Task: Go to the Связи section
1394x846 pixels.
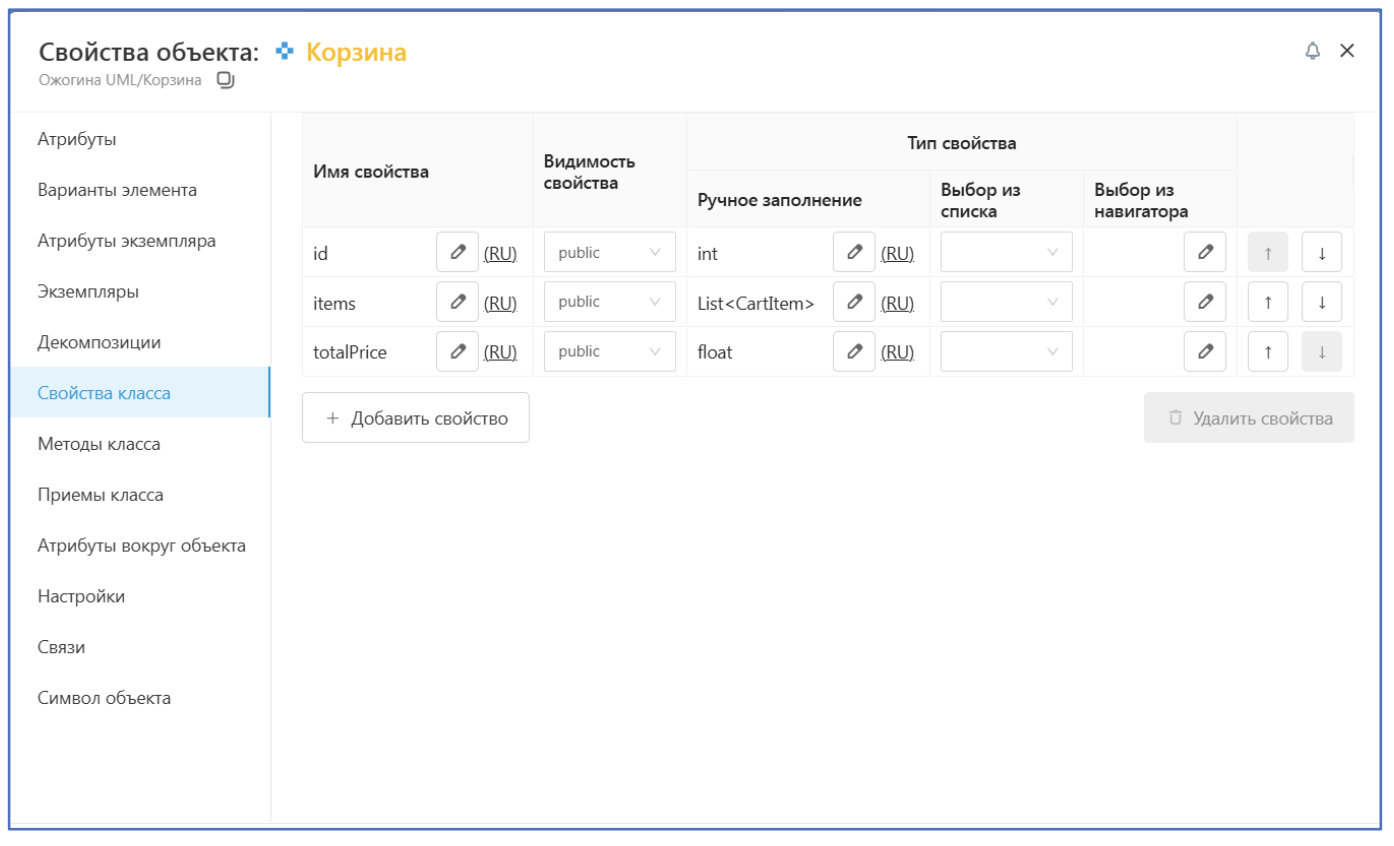Action: (x=61, y=647)
